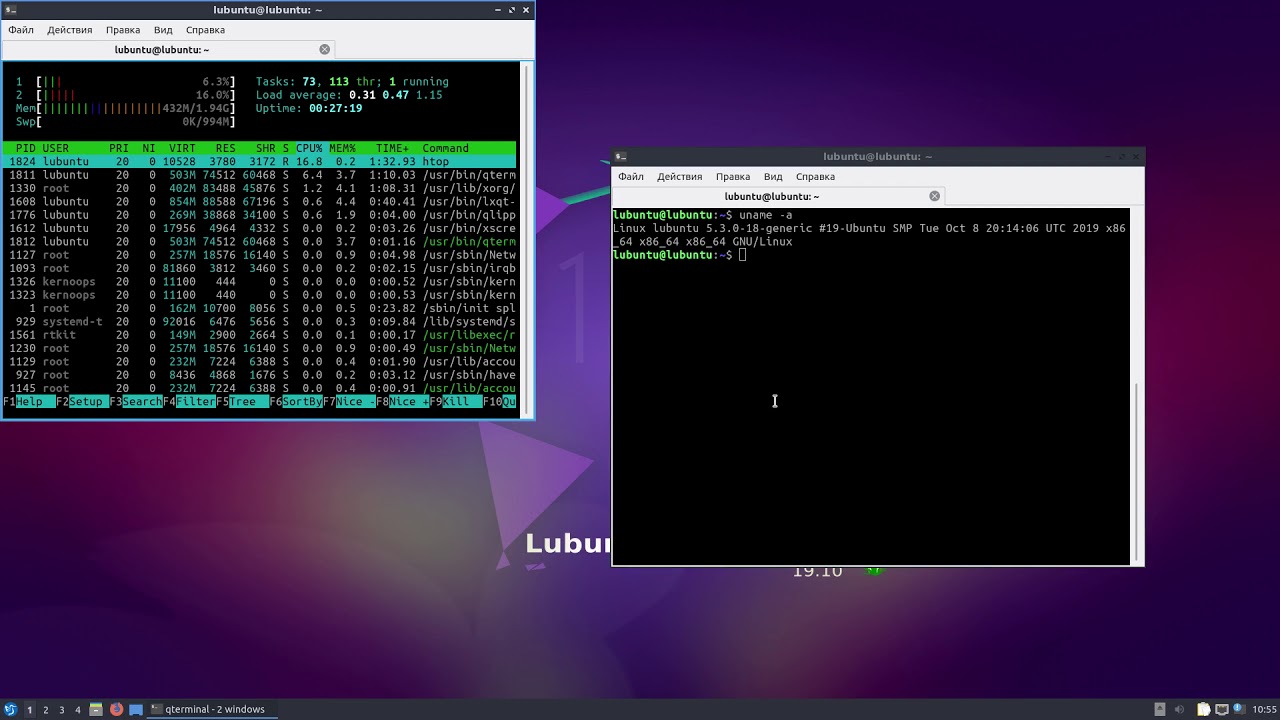Click the window icon of htop terminal
Image resolution: width=1280 pixels, height=720 pixels.
tap(9, 10)
